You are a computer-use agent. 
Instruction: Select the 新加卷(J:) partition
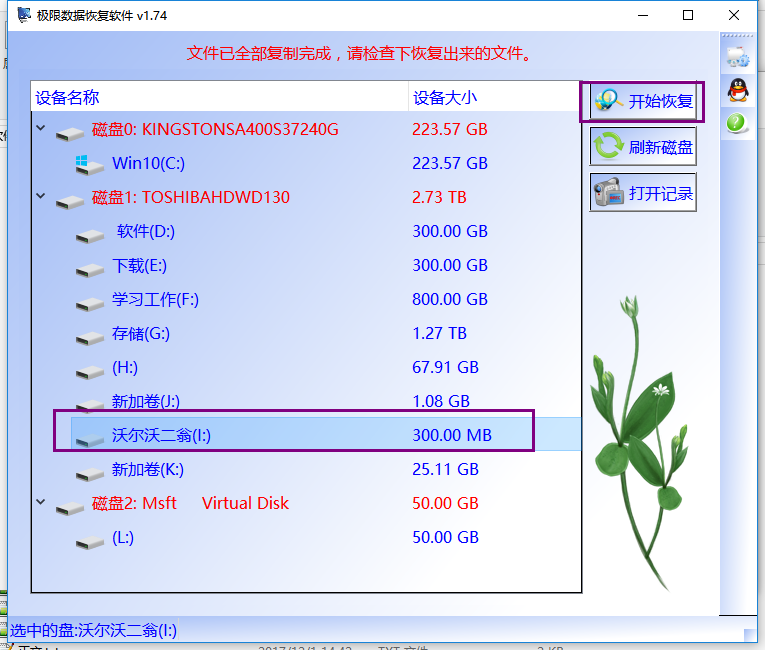coord(306,401)
